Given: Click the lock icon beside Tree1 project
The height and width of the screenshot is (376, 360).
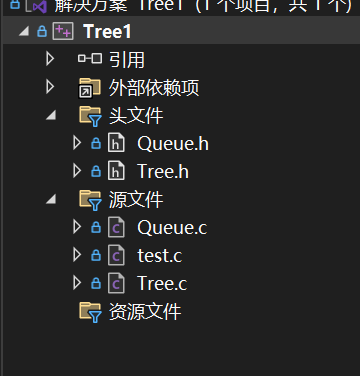Looking at the screenshot, I should coord(42,32).
